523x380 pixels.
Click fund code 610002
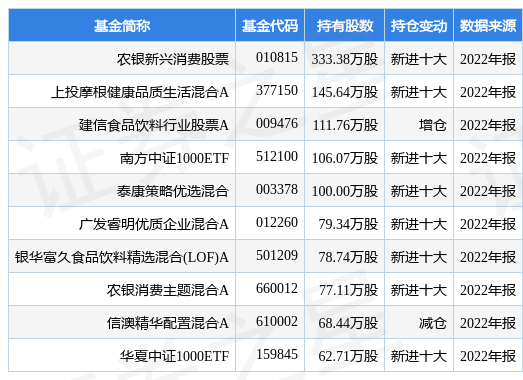coord(277,322)
